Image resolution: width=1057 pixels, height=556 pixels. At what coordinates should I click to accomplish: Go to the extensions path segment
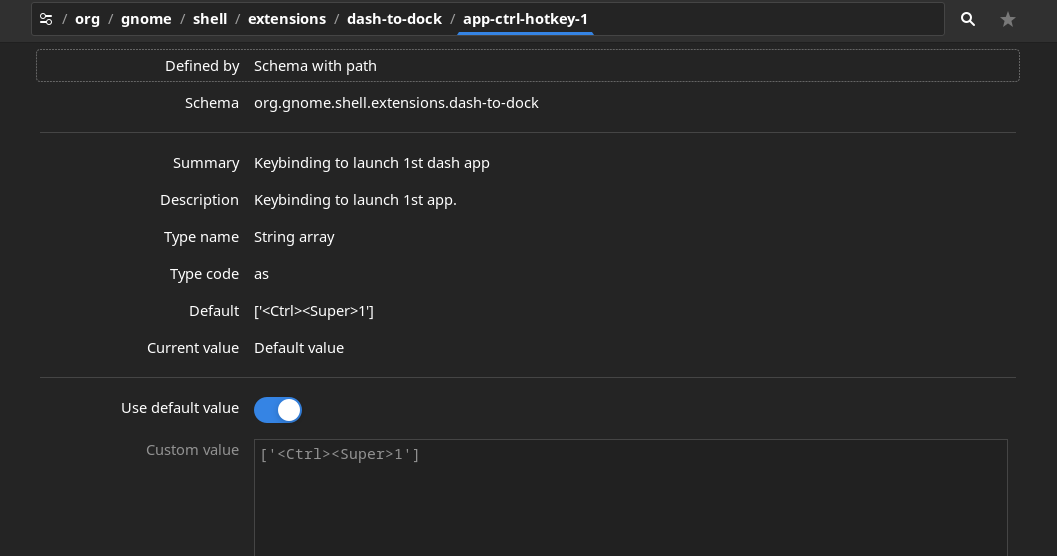[287, 20]
